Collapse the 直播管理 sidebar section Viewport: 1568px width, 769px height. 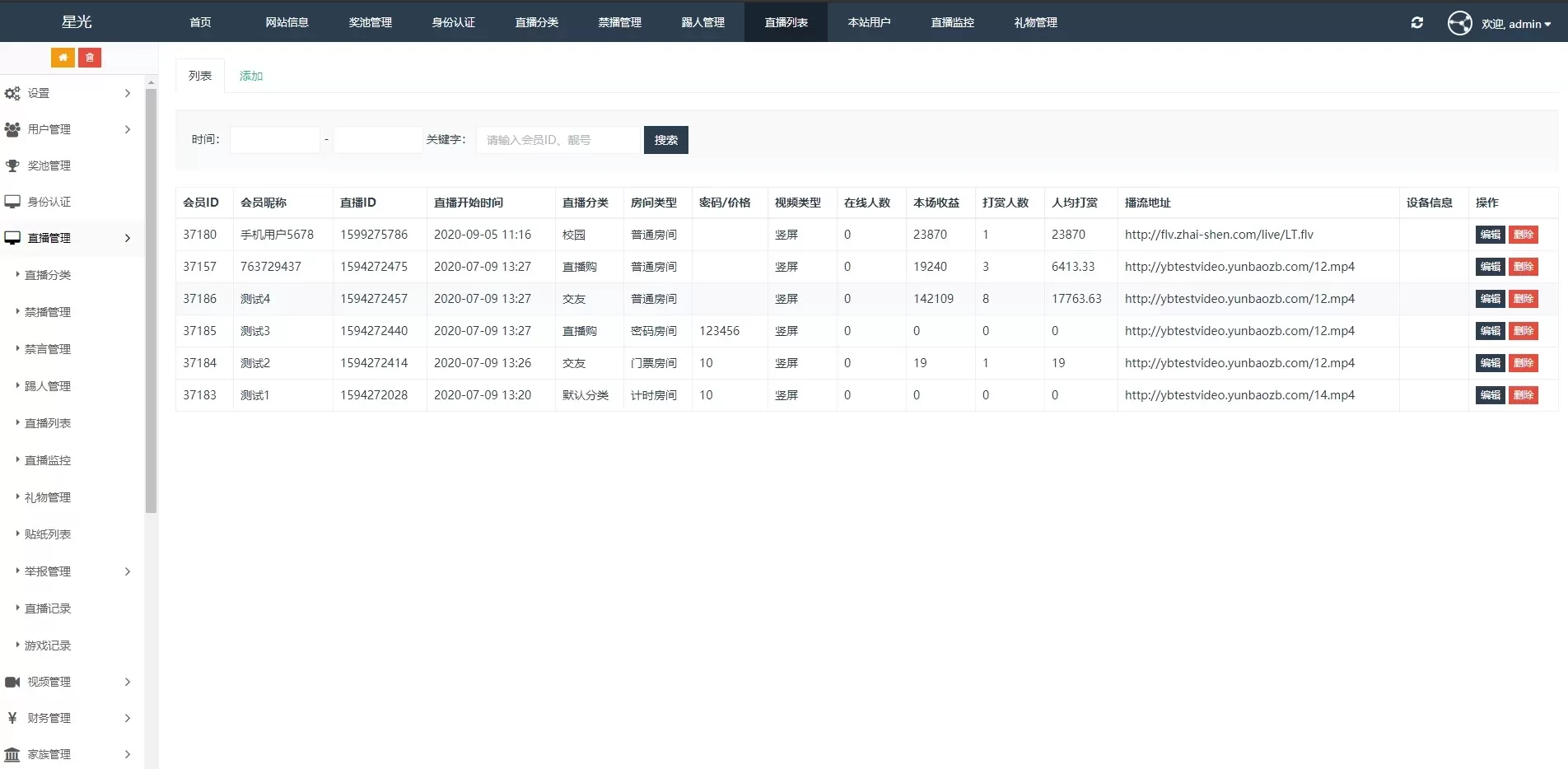tap(127, 238)
